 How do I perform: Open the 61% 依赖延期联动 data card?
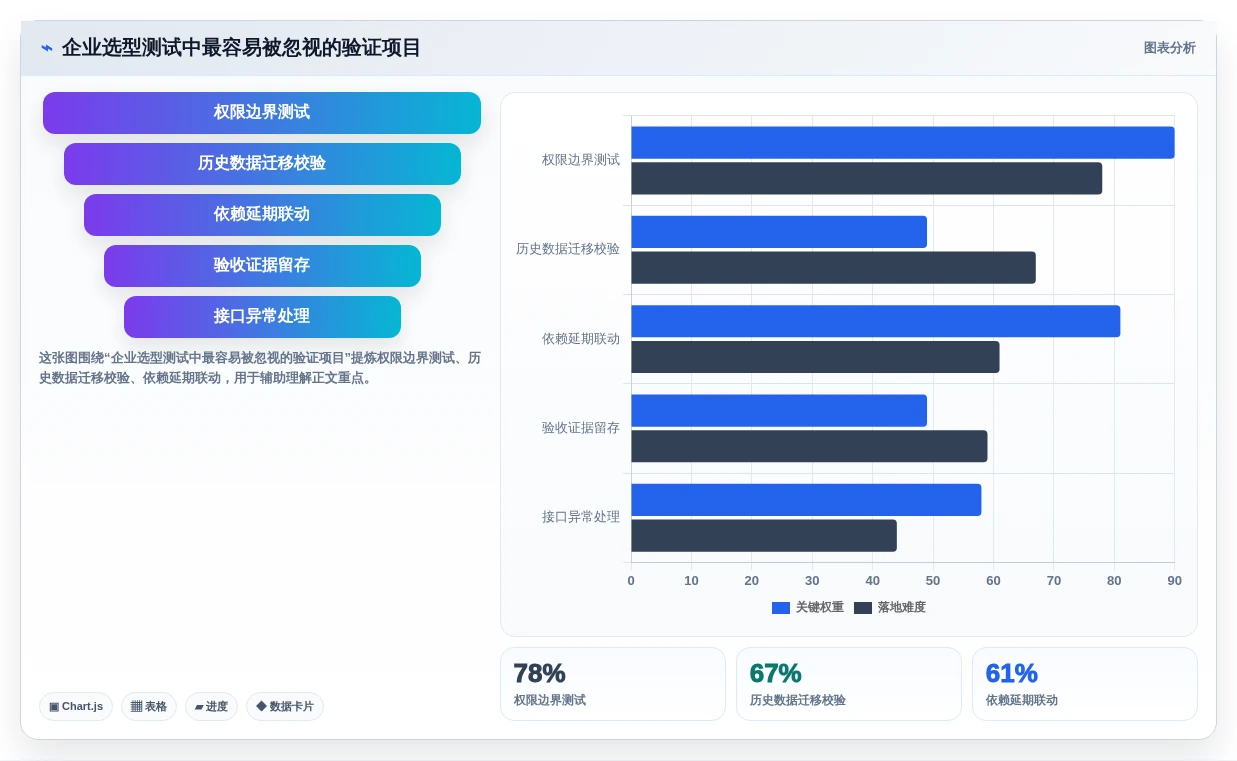(1085, 684)
